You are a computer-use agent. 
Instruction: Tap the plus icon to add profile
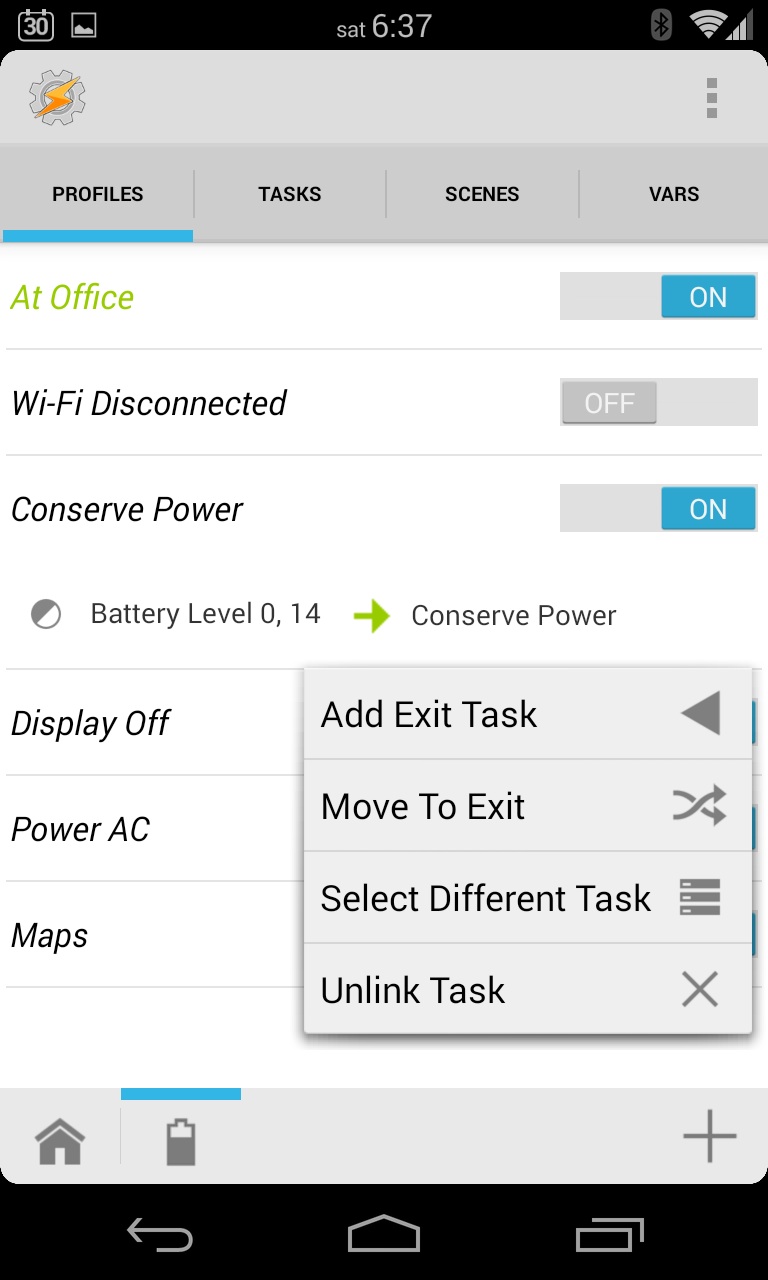pyautogui.click(x=709, y=1136)
